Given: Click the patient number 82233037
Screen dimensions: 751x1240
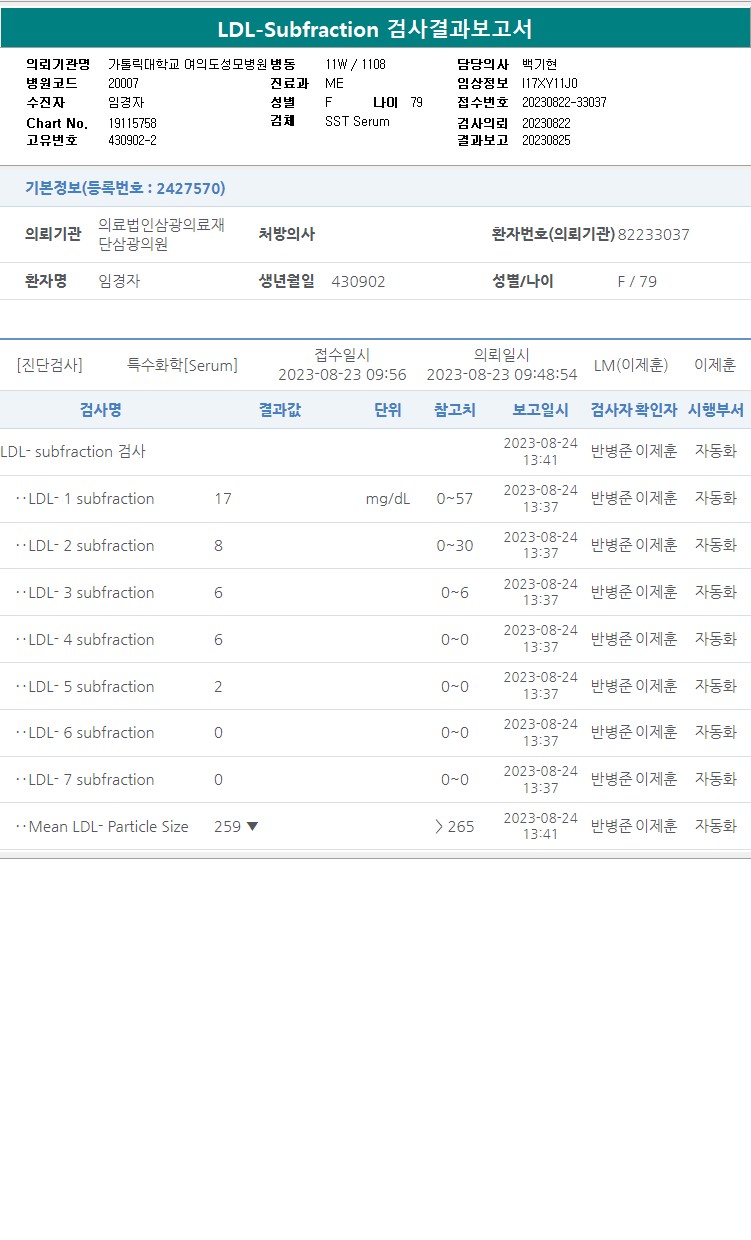Looking at the screenshot, I should [x=654, y=235].
